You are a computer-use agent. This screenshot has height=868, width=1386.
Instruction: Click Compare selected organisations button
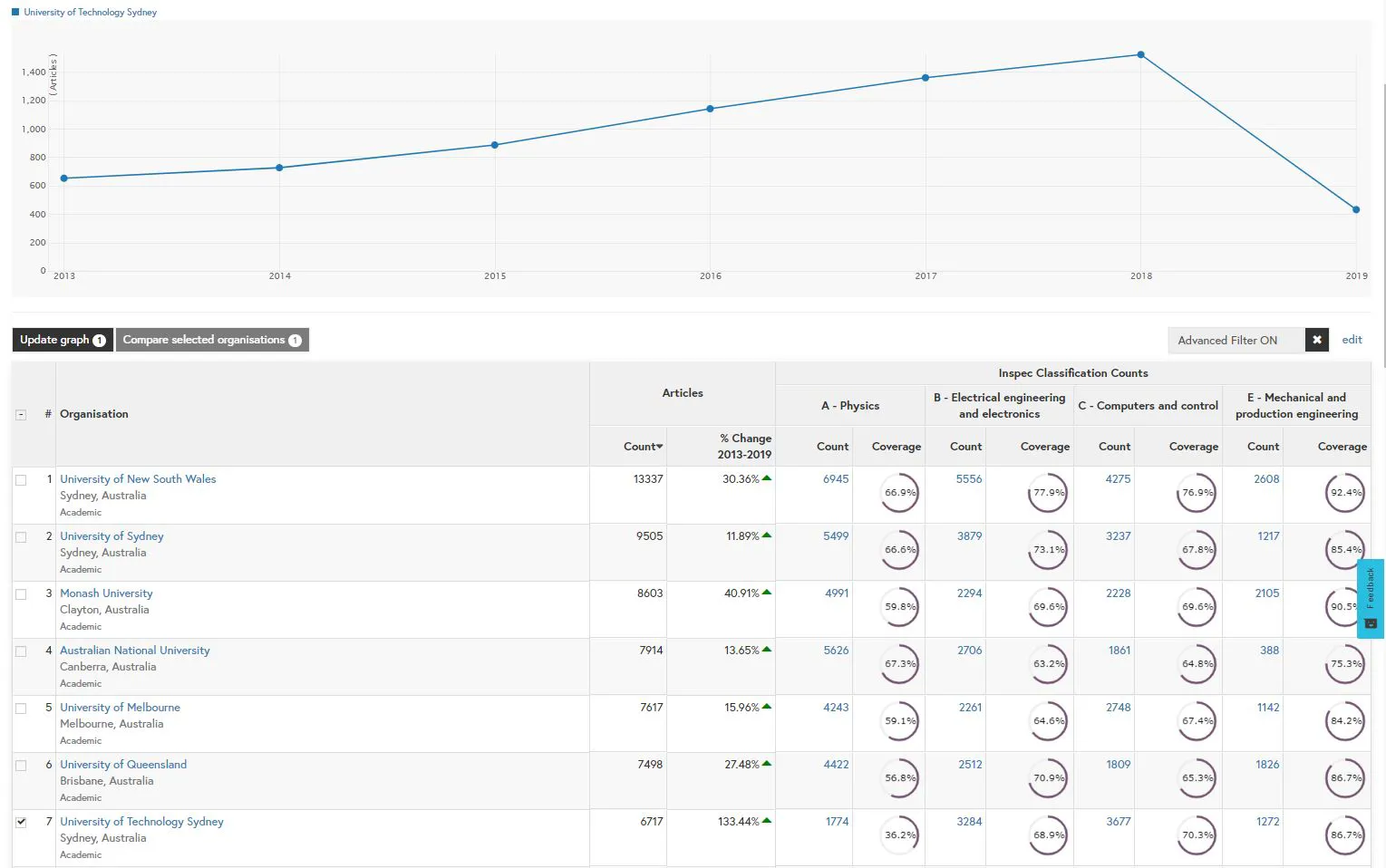(x=212, y=340)
